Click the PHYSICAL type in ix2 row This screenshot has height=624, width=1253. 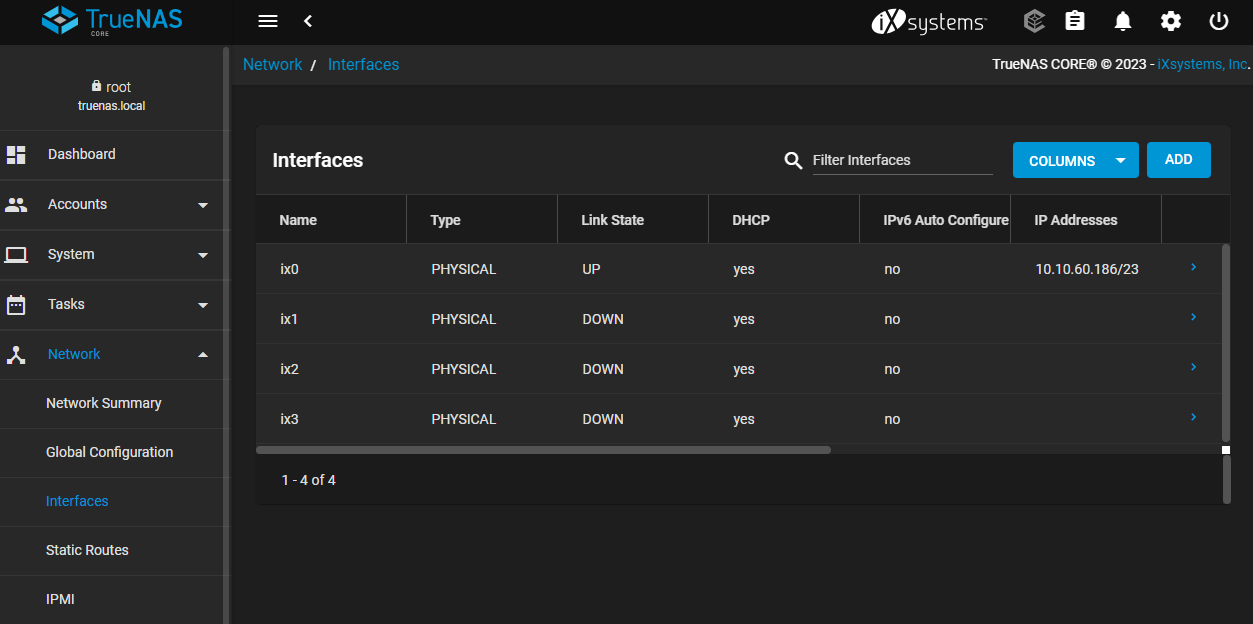pos(464,369)
